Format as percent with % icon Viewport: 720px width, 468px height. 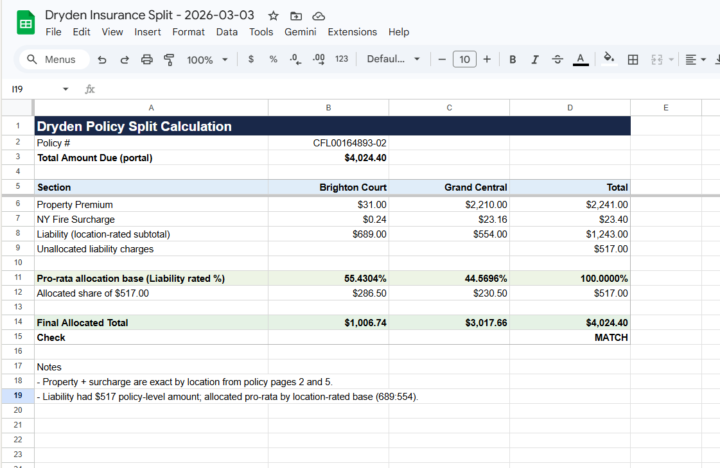[273, 59]
